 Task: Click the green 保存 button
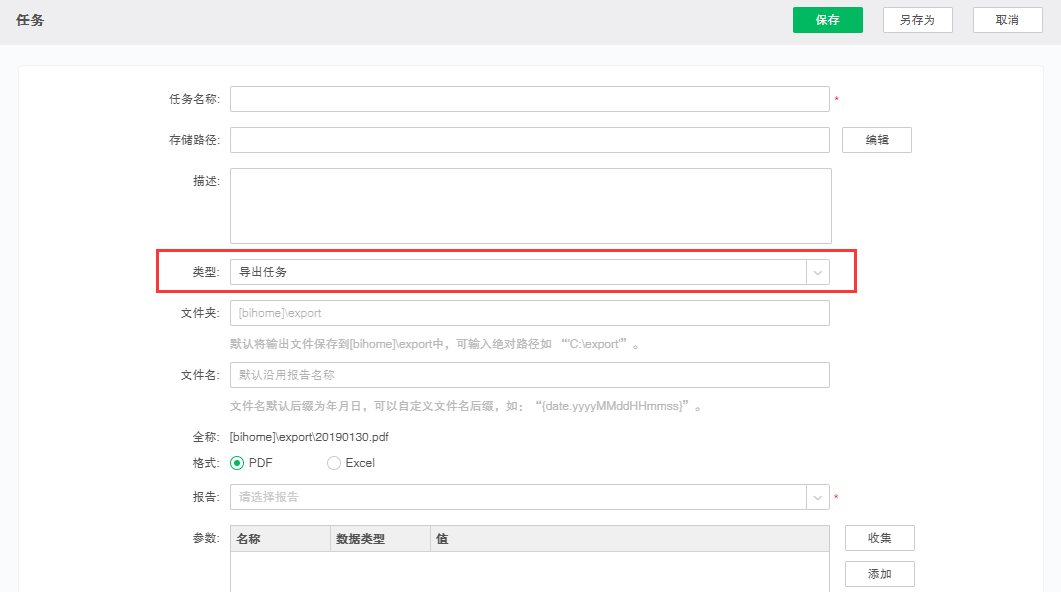click(x=827, y=20)
